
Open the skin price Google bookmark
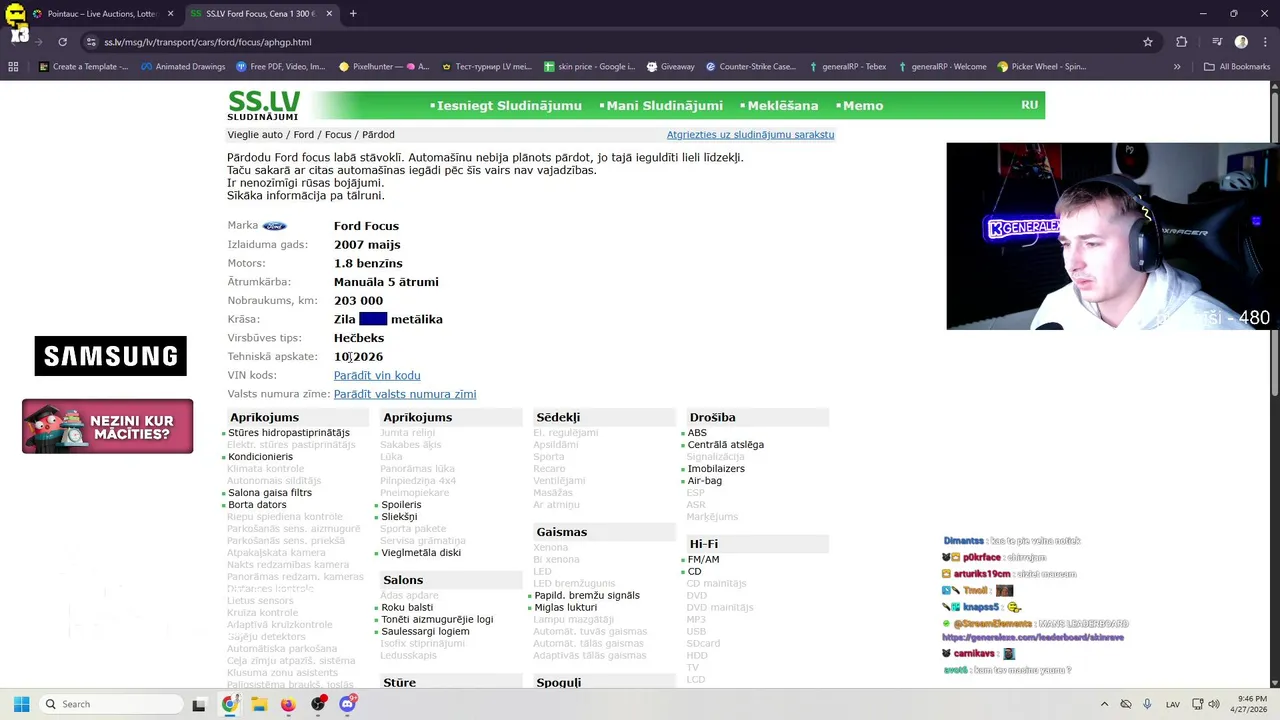tap(589, 67)
